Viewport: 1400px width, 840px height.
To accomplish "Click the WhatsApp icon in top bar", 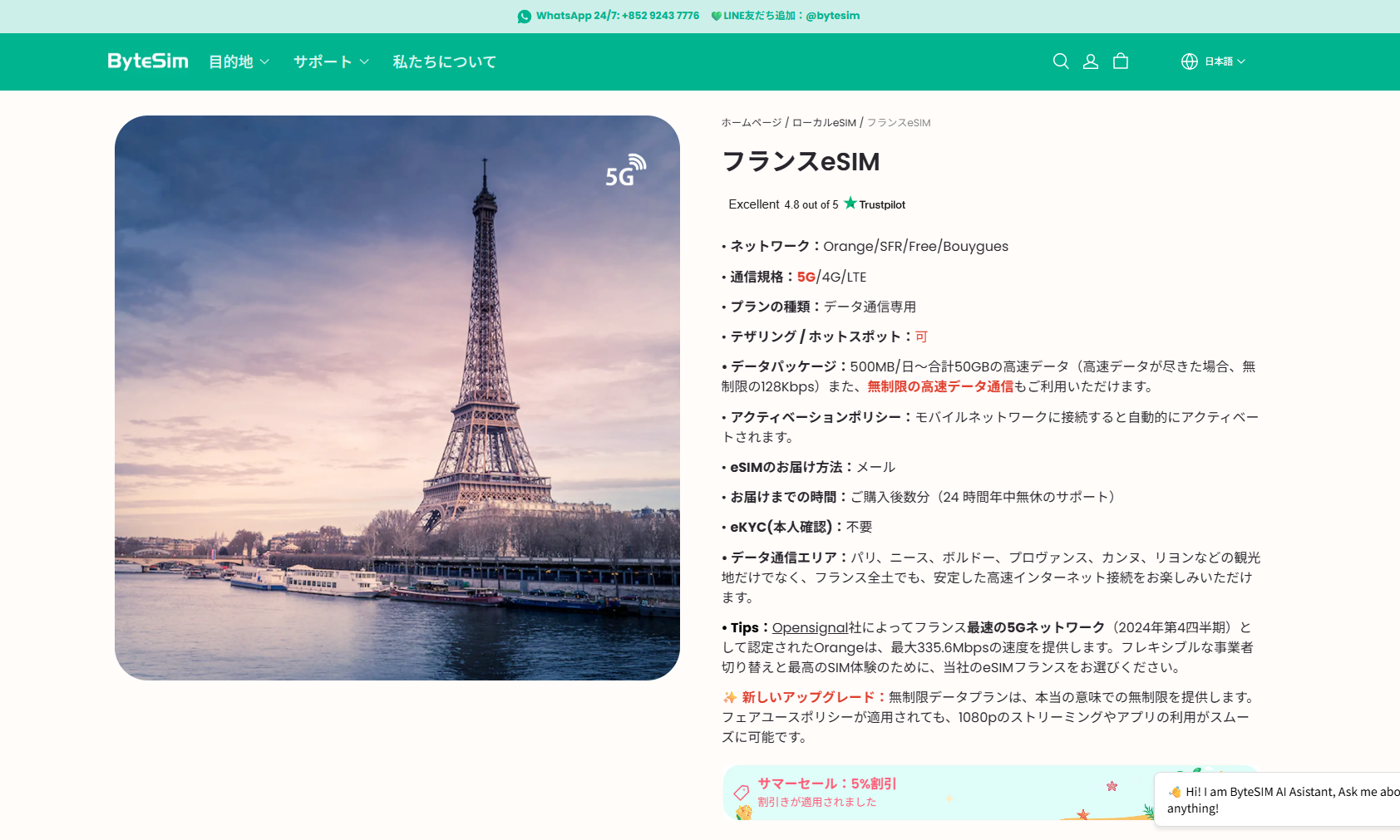I will point(525,16).
